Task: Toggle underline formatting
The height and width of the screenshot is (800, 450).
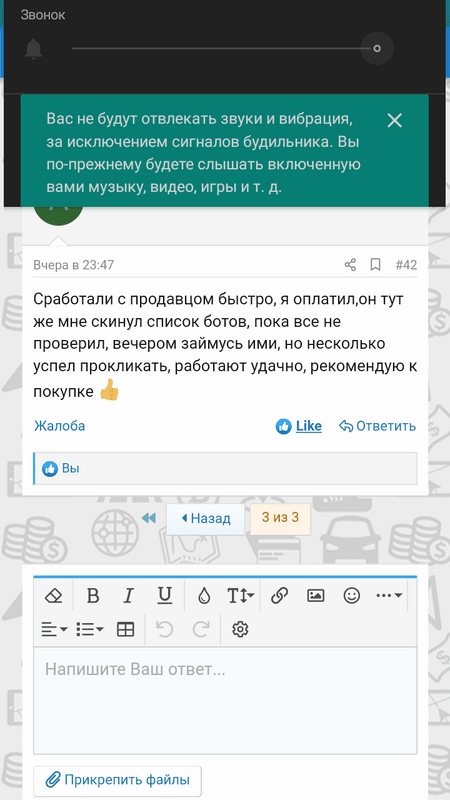Action: click(164, 595)
